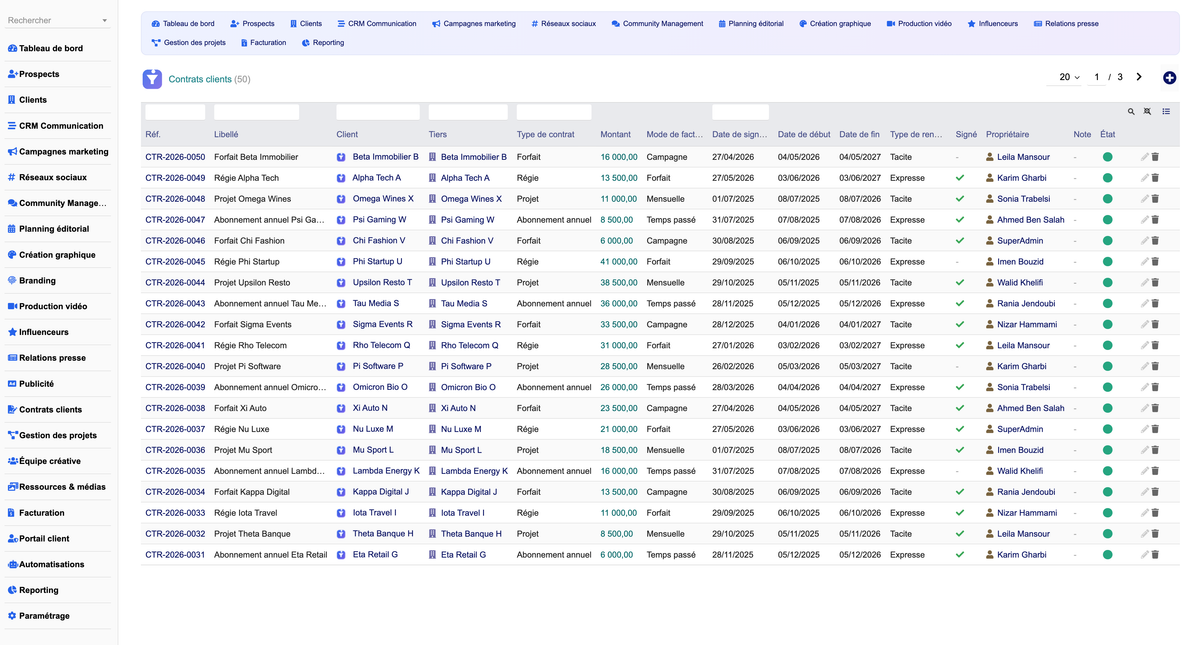The width and height of the screenshot is (1200, 645).
Task: Delete contract CTR-2026-0050 via trash icon
Action: pos(1155,157)
